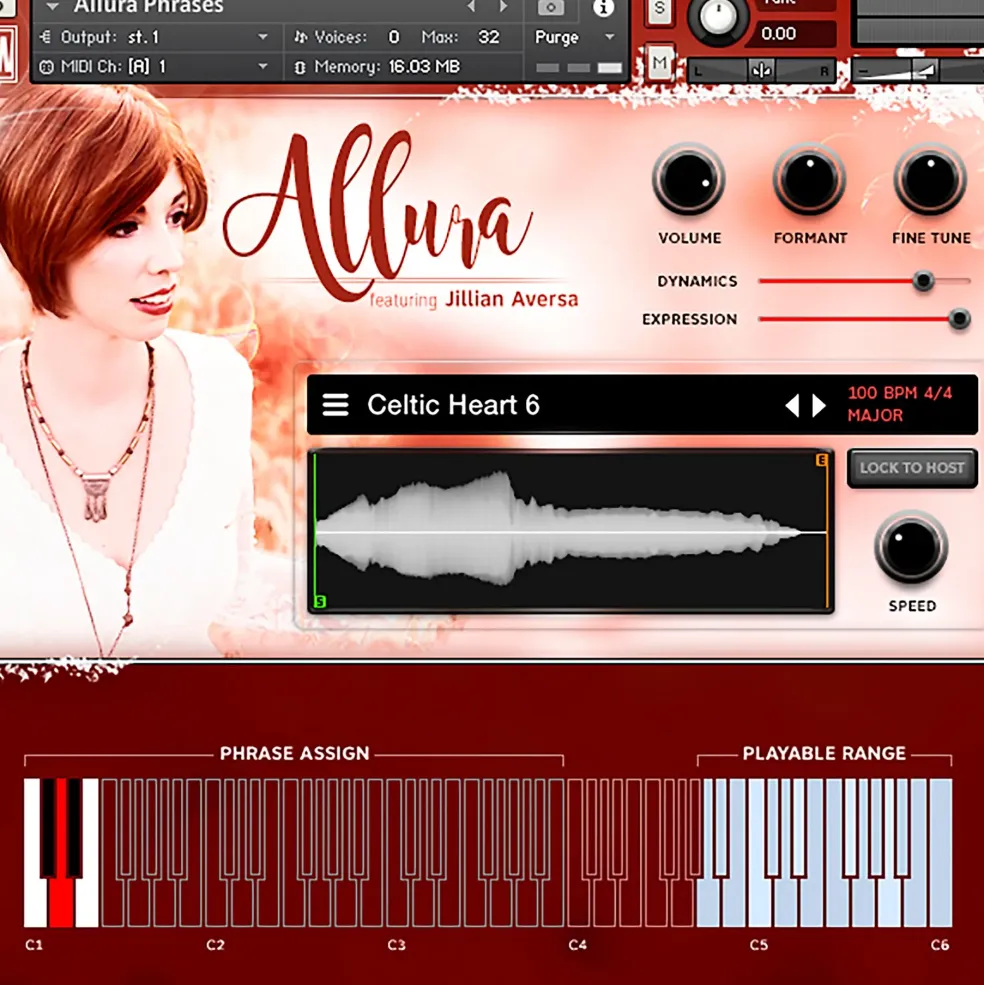
Task: Click the header Tune knob
Action: pos(718,19)
